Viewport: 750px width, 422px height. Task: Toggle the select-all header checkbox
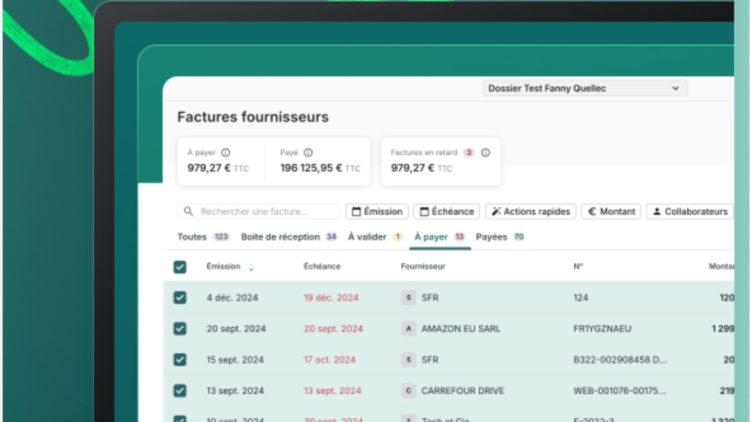[180, 267]
